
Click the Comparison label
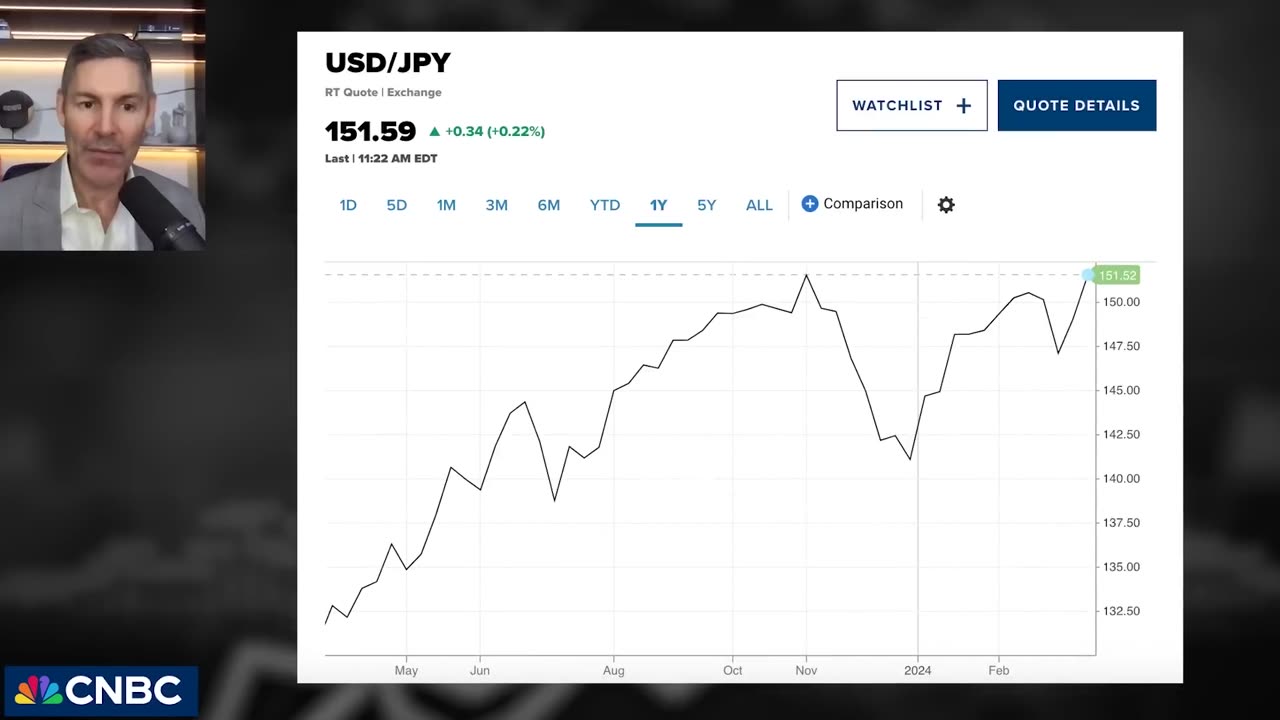click(x=863, y=204)
